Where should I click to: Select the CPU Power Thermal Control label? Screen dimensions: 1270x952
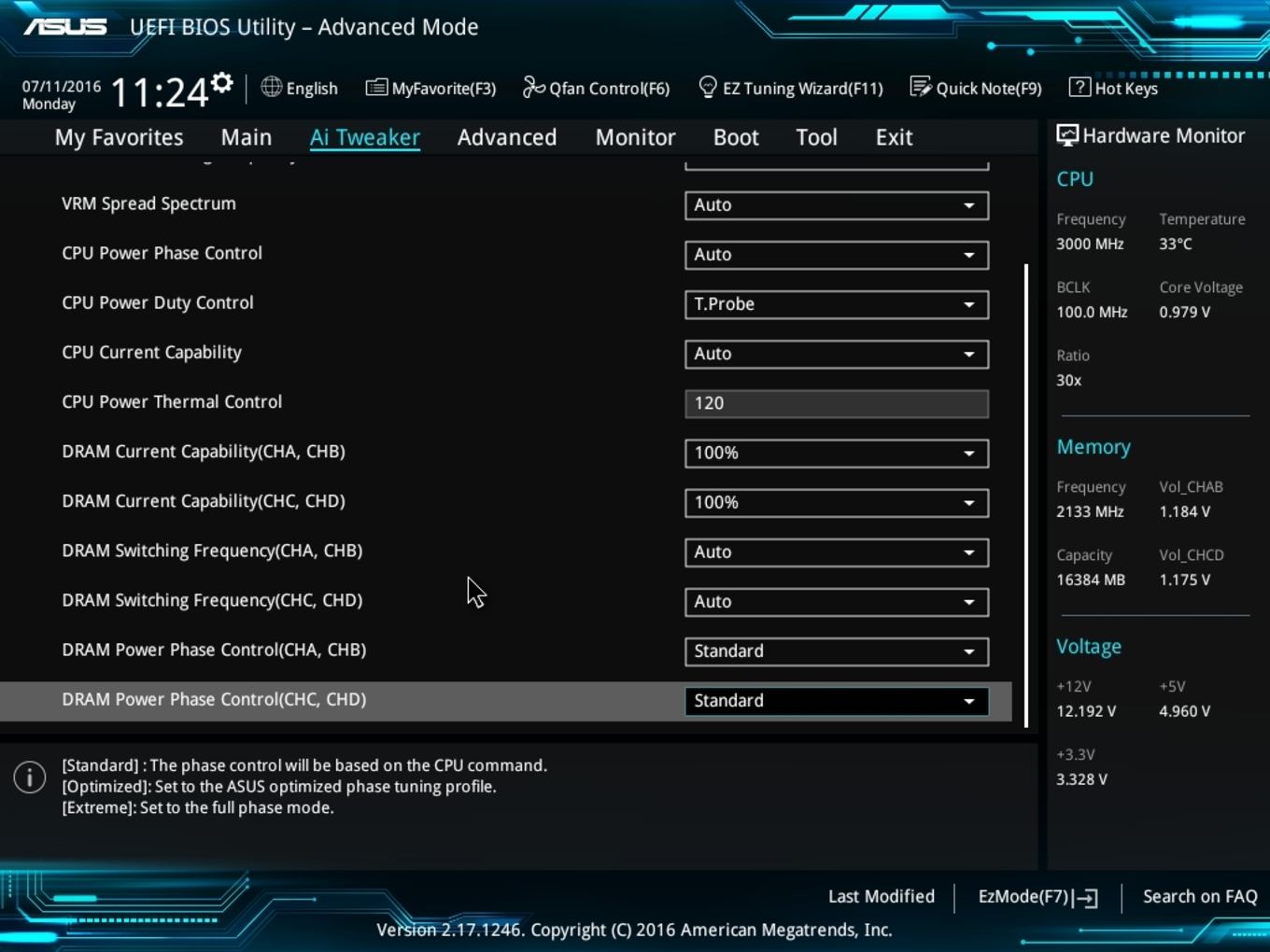[172, 401]
